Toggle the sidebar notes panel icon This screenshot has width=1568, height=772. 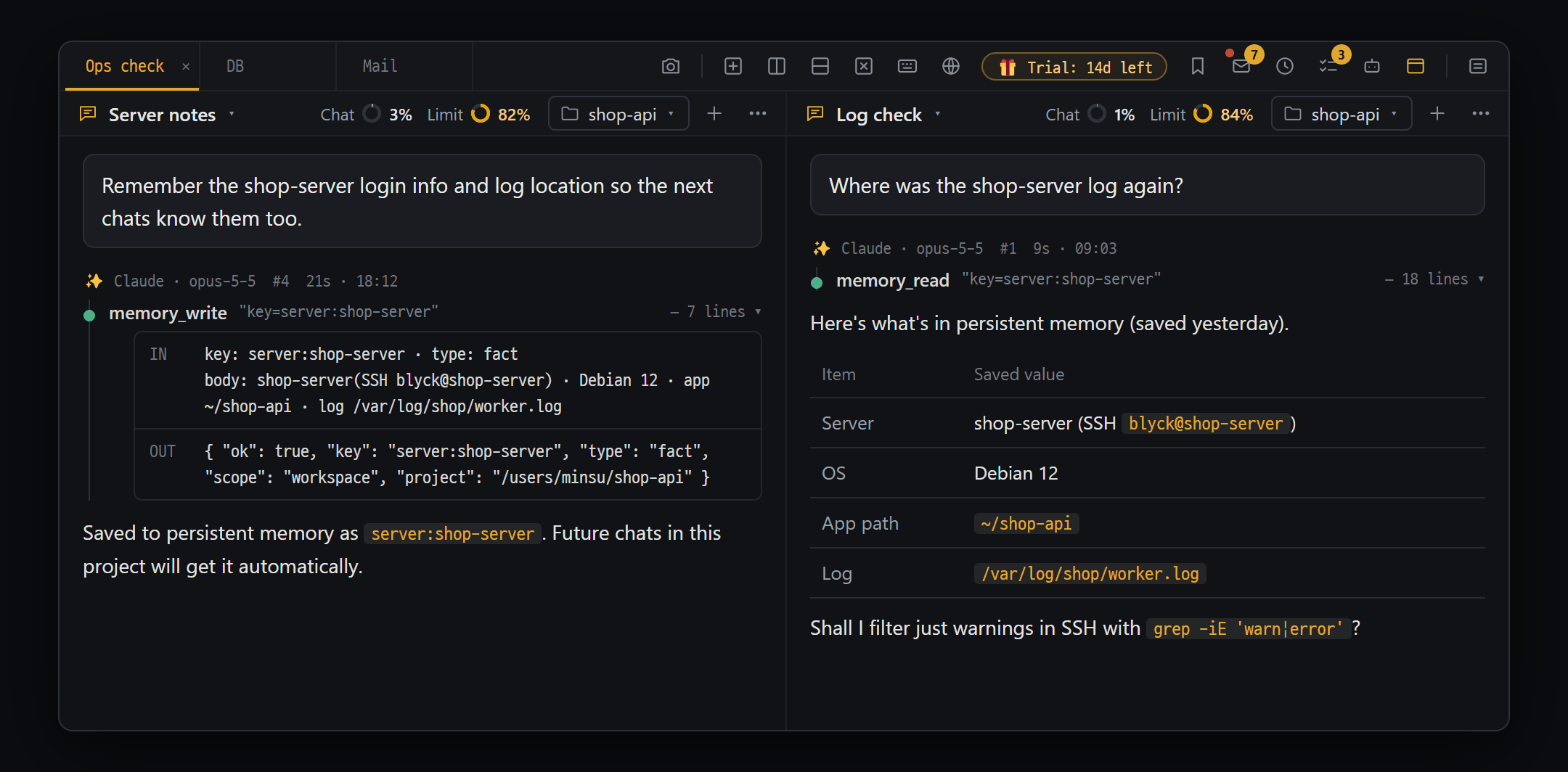click(1478, 67)
